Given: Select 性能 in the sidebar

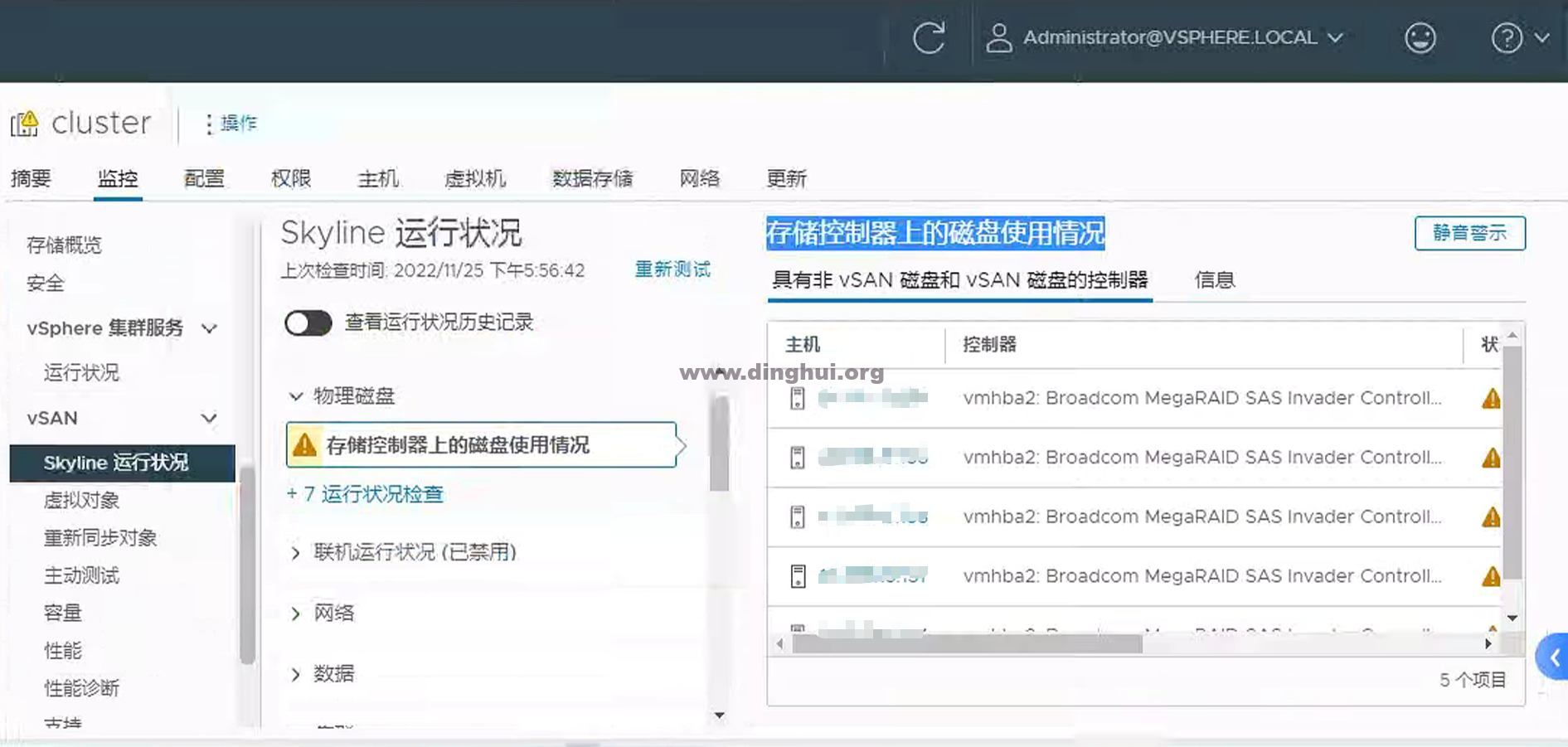Looking at the screenshot, I should point(63,651).
